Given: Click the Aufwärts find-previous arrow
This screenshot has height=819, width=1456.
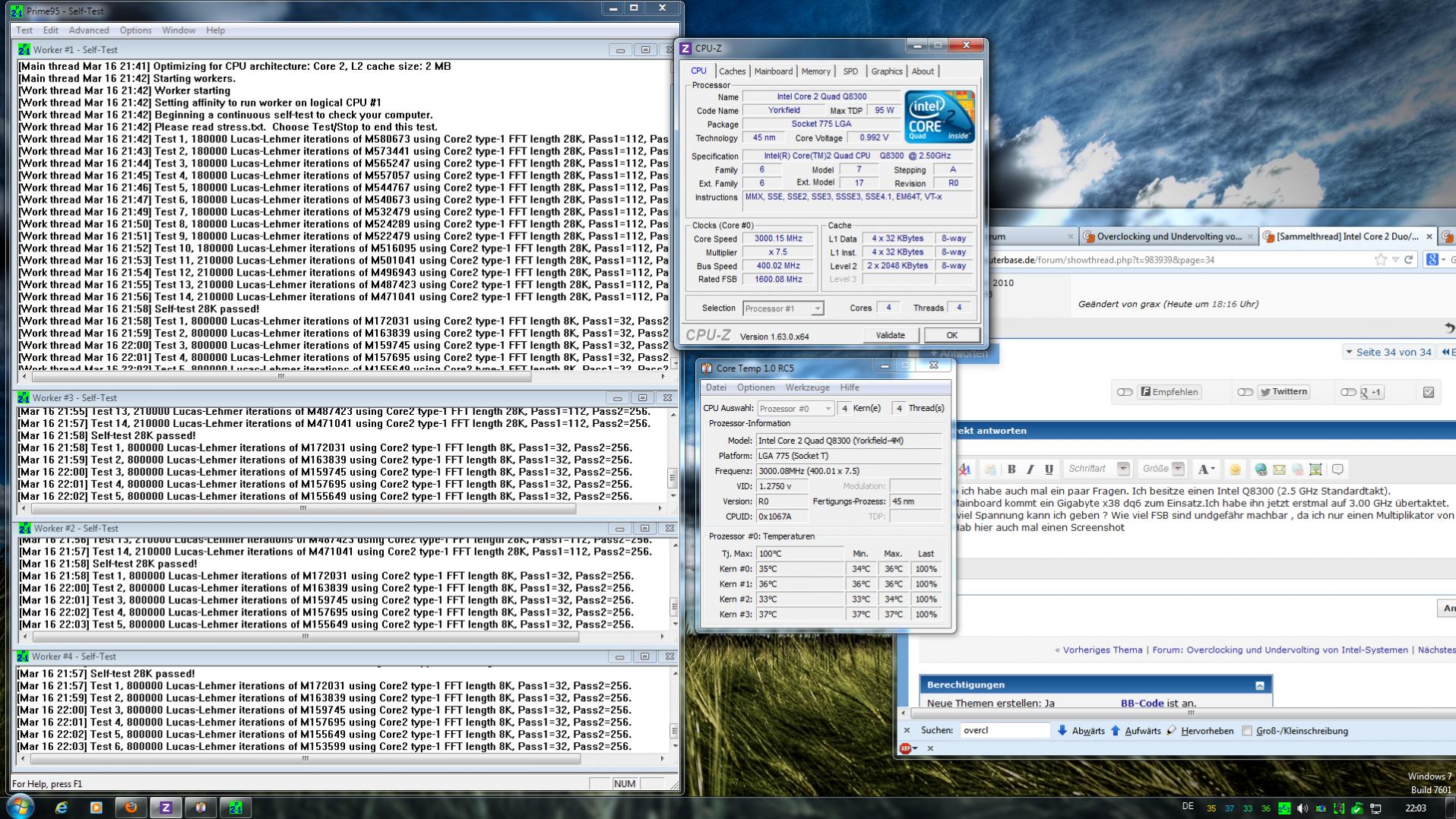Looking at the screenshot, I should tap(1116, 731).
